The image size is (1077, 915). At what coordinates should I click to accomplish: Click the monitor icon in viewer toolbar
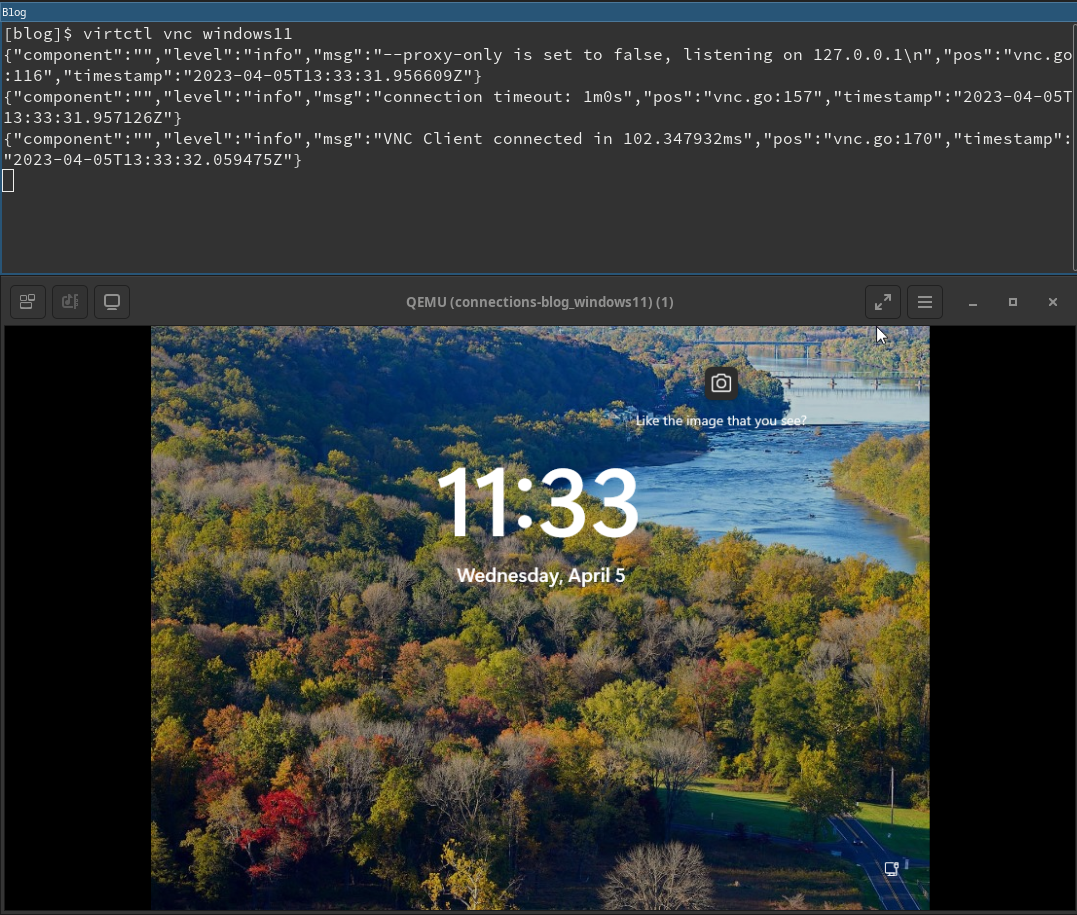tap(112, 302)
